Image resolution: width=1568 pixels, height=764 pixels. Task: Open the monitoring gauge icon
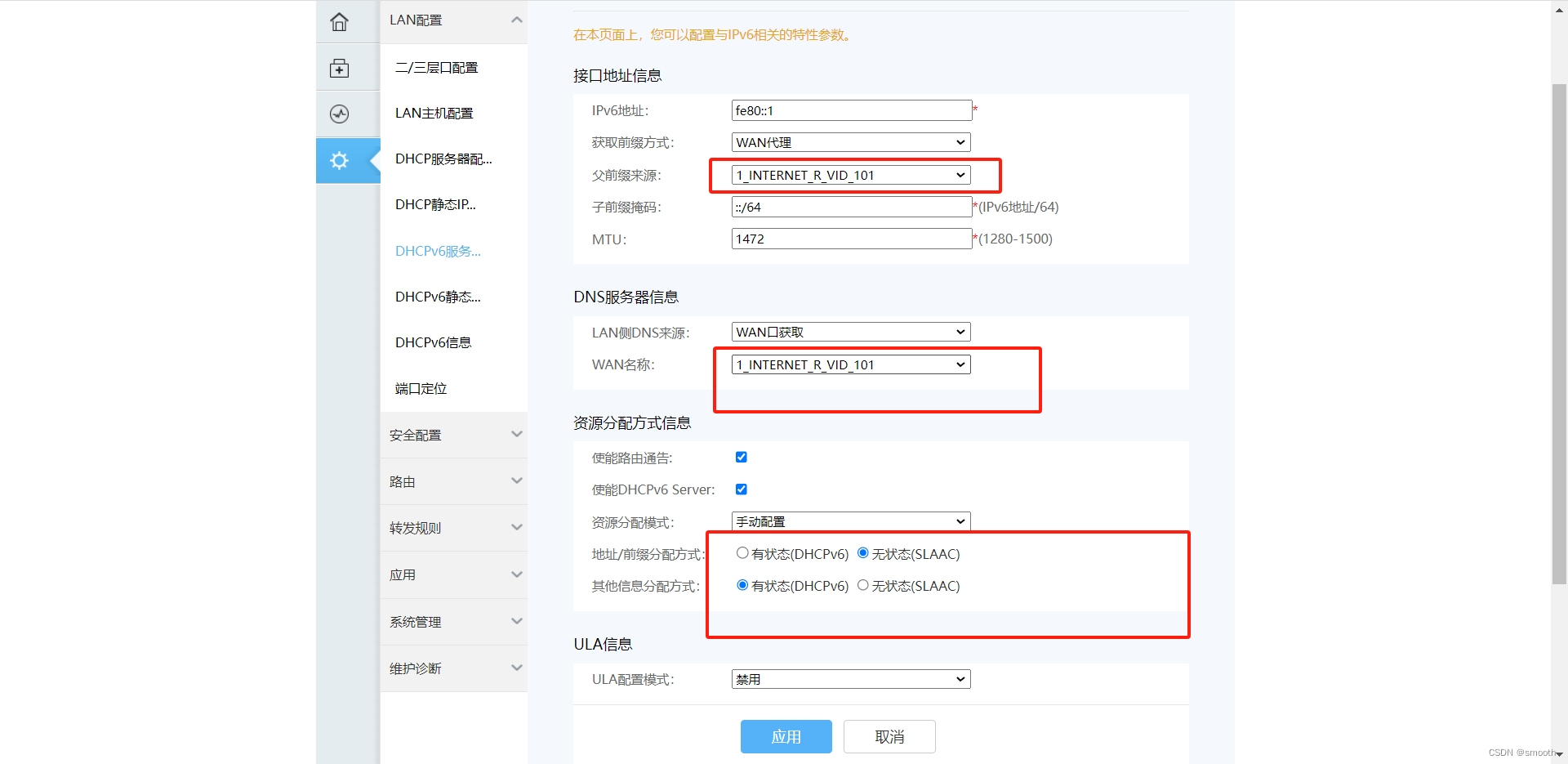click(x=339, y=114)
